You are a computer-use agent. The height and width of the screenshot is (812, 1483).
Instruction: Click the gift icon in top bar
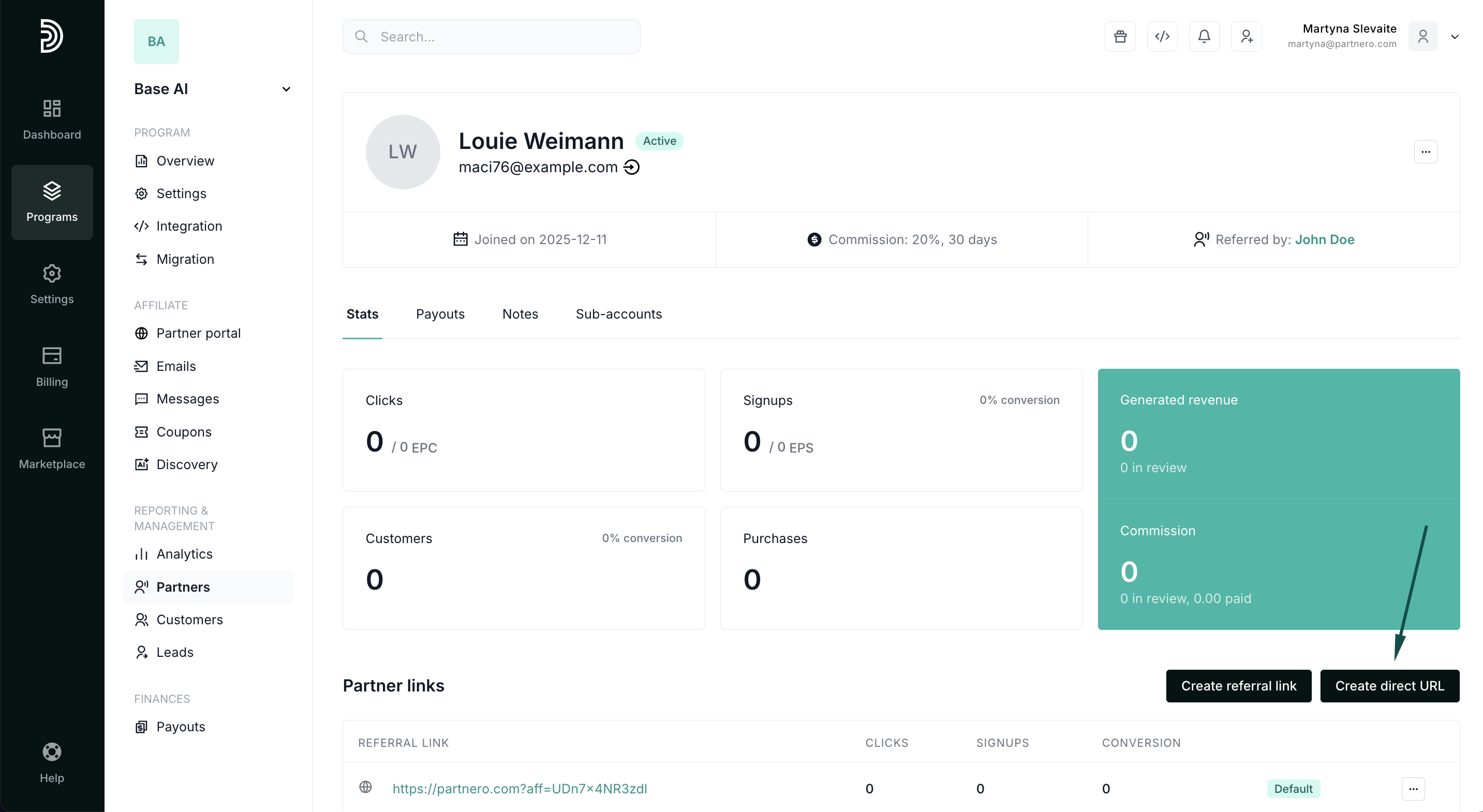(x=1120, y=37)
